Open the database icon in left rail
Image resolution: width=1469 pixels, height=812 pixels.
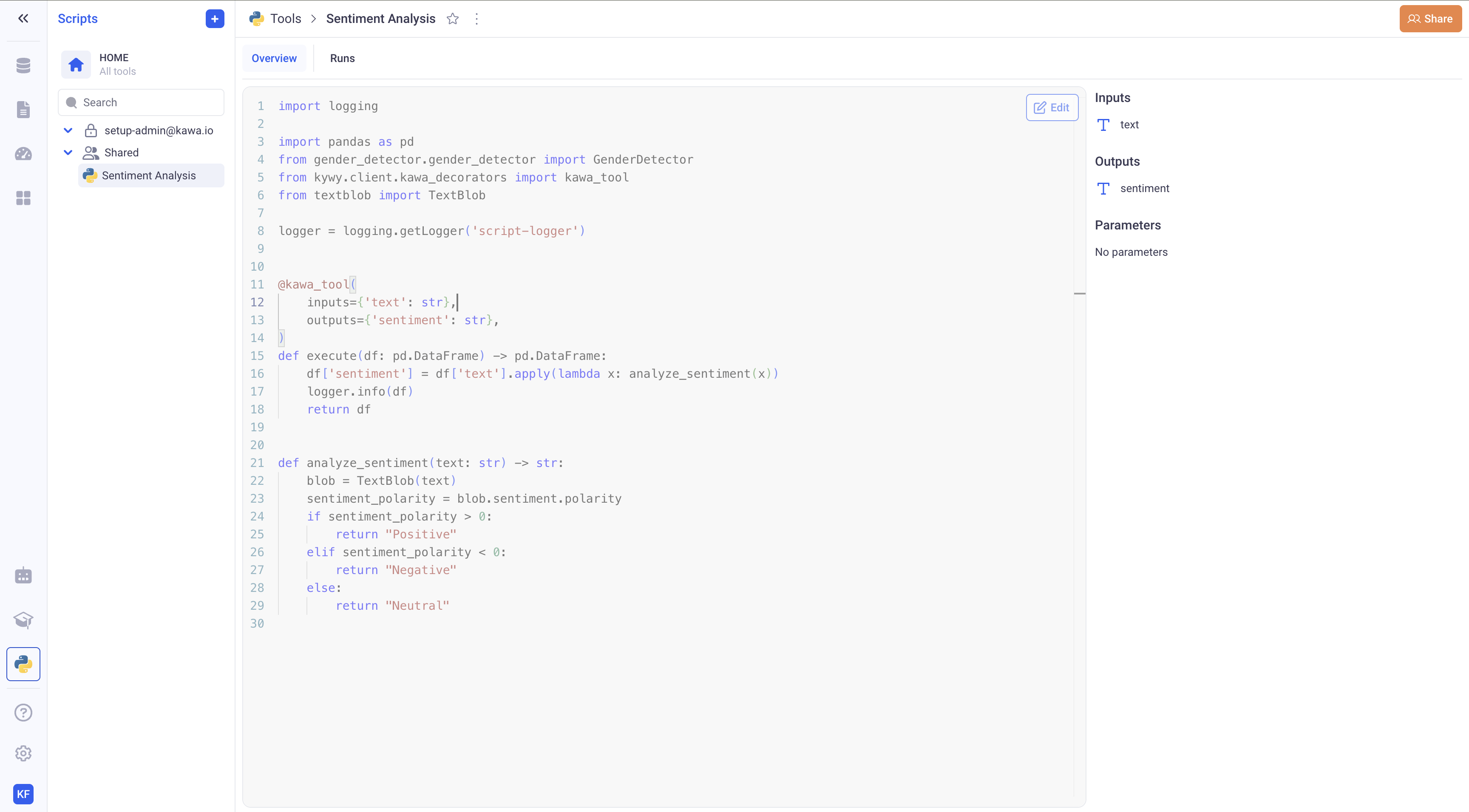(23, 65)
